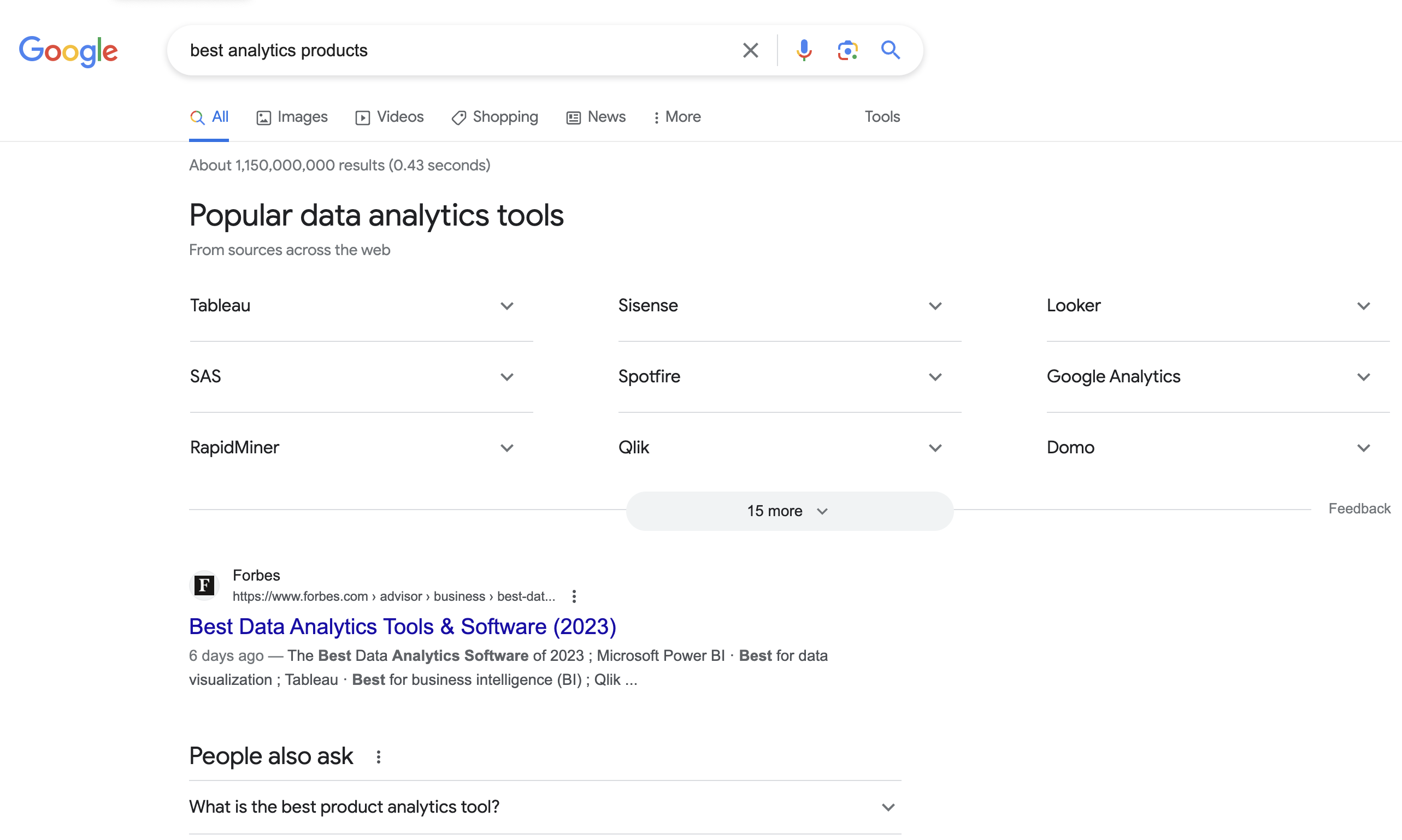Start voice search with microphone icon

pyautogui.click(x=804, y=50)
